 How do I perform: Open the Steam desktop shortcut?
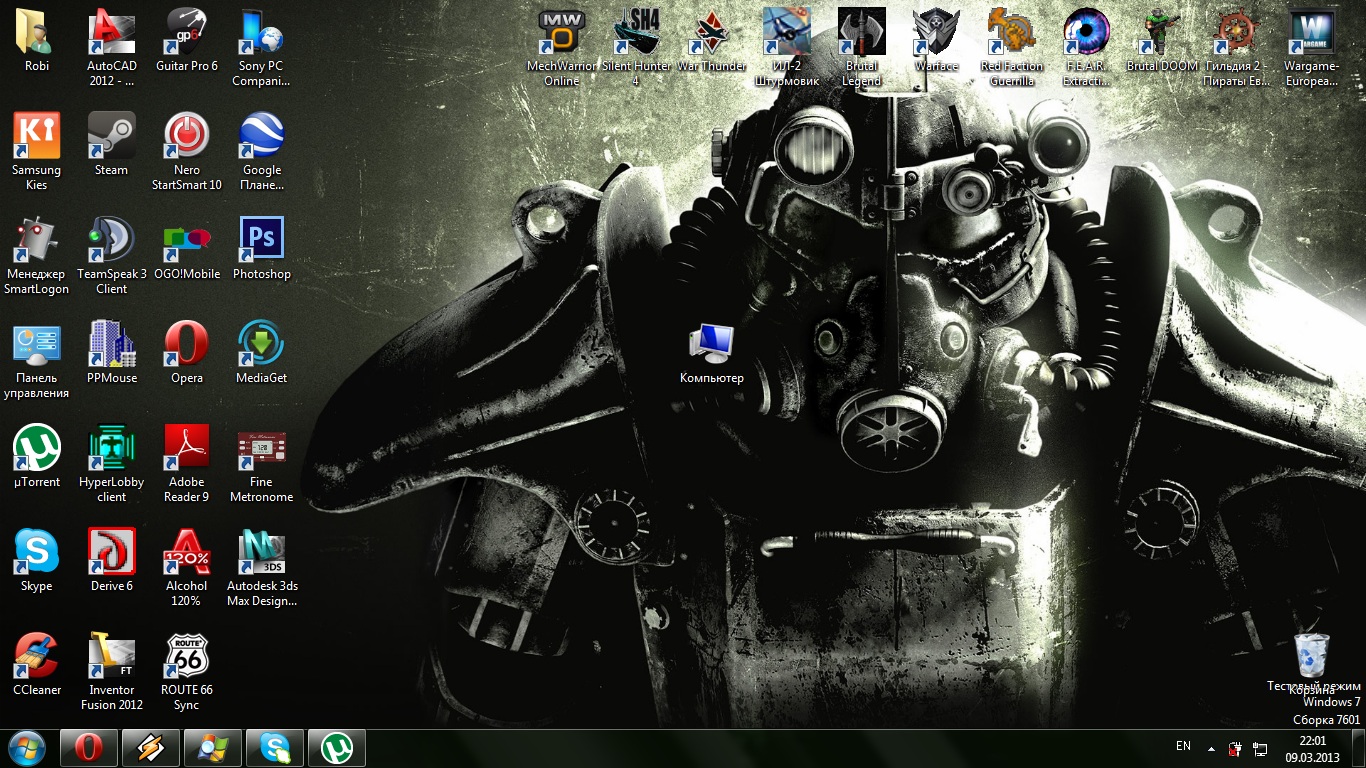111,136
